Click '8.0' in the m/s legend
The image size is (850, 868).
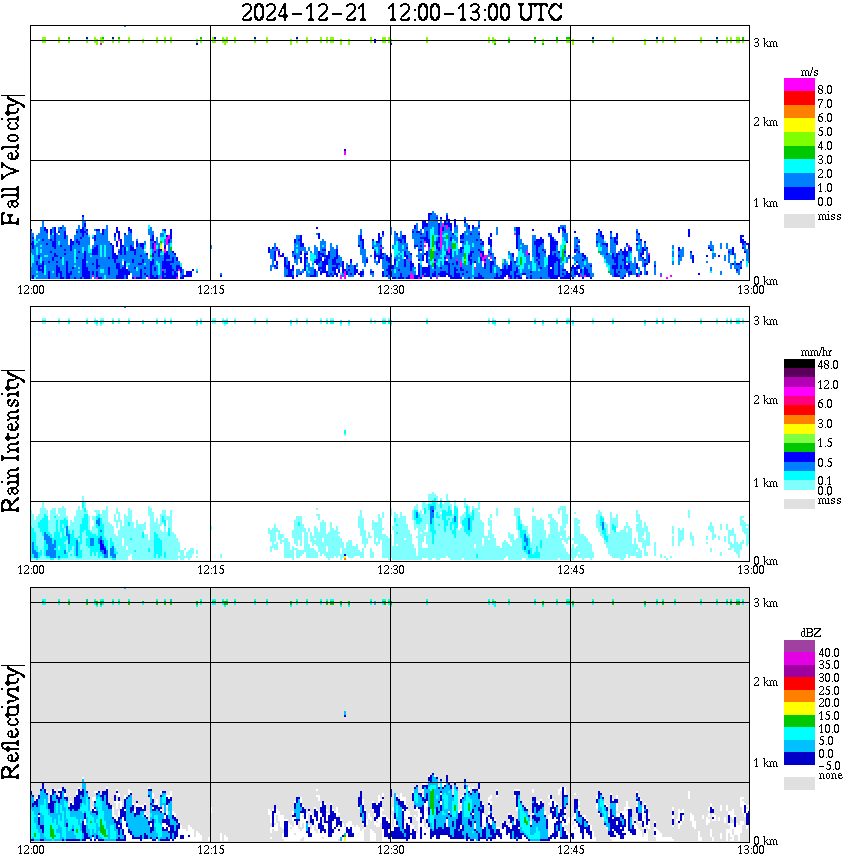point(825,90)
